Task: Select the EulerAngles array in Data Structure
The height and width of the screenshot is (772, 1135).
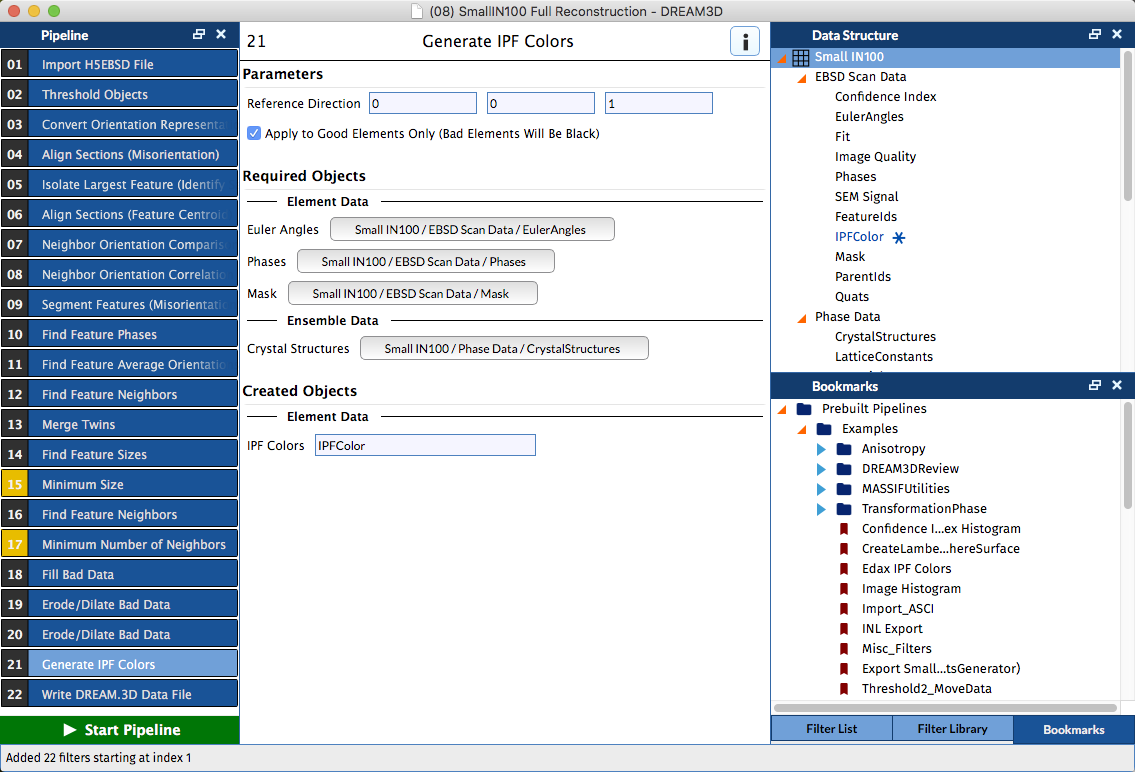Action: (x=869, y=116)
